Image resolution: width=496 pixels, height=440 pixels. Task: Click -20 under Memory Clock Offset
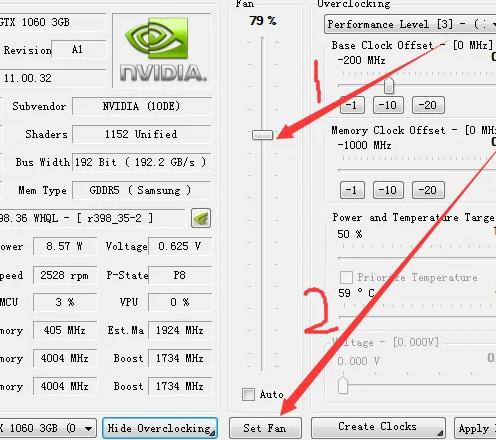coord(428,190)
